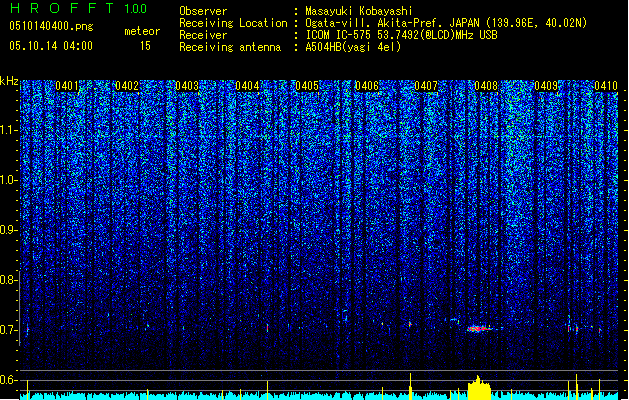Click the 0402 time marker
This screenshot has width=629, height=400.
pyautogui.click(x=127, y=86)
